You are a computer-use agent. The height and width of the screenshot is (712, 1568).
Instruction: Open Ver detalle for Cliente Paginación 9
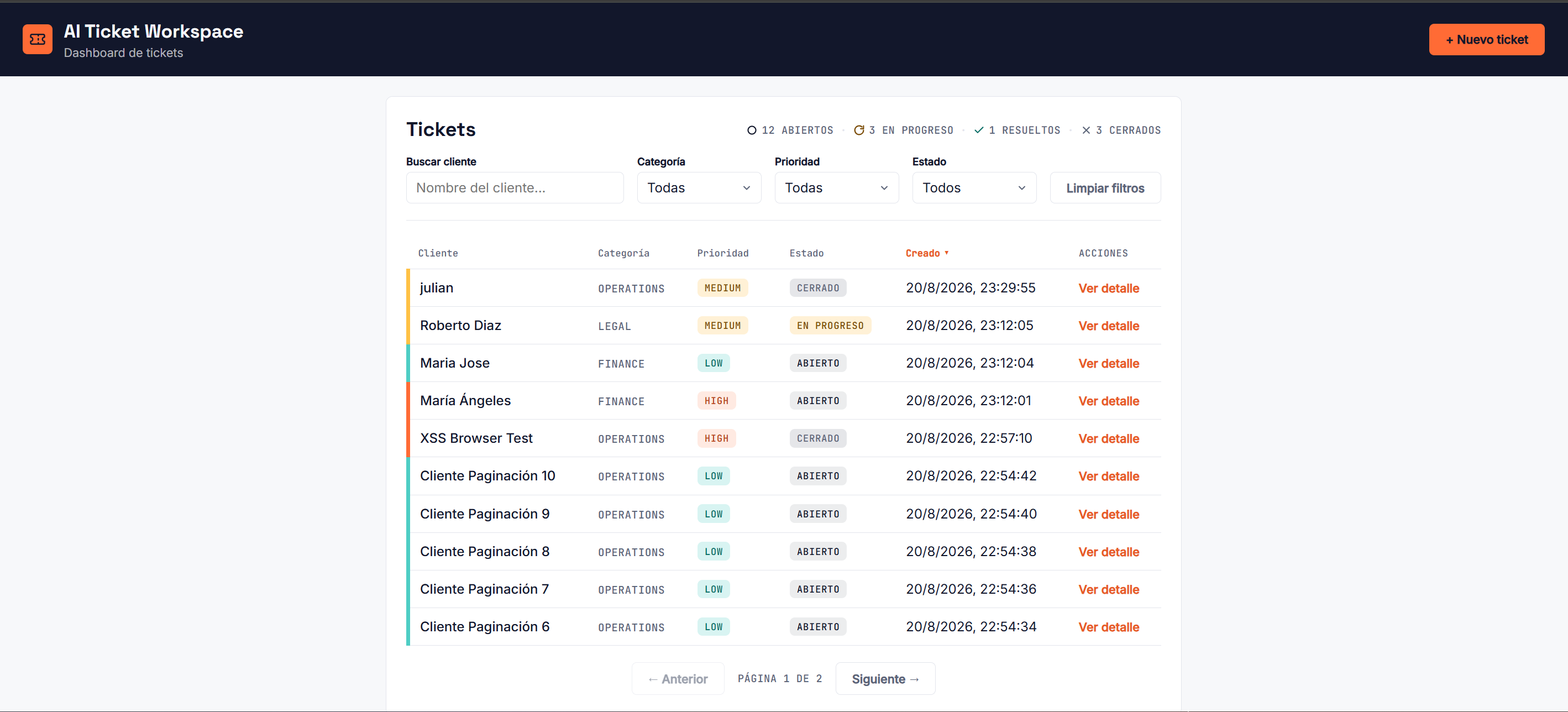[1109, 515]
